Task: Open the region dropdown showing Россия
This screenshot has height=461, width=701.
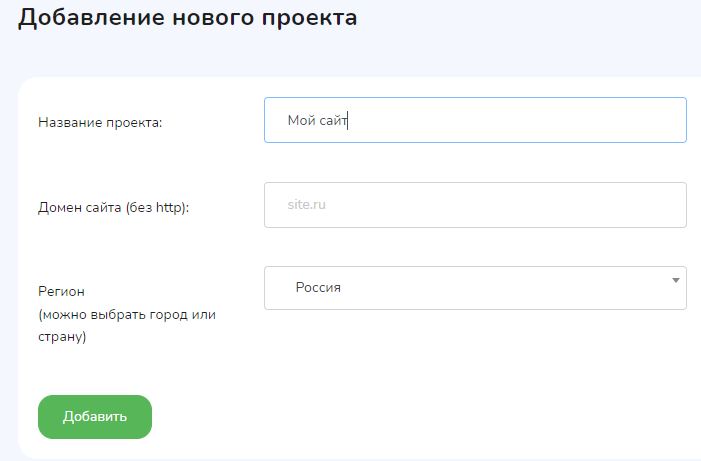Action: [x=475, y=288]
